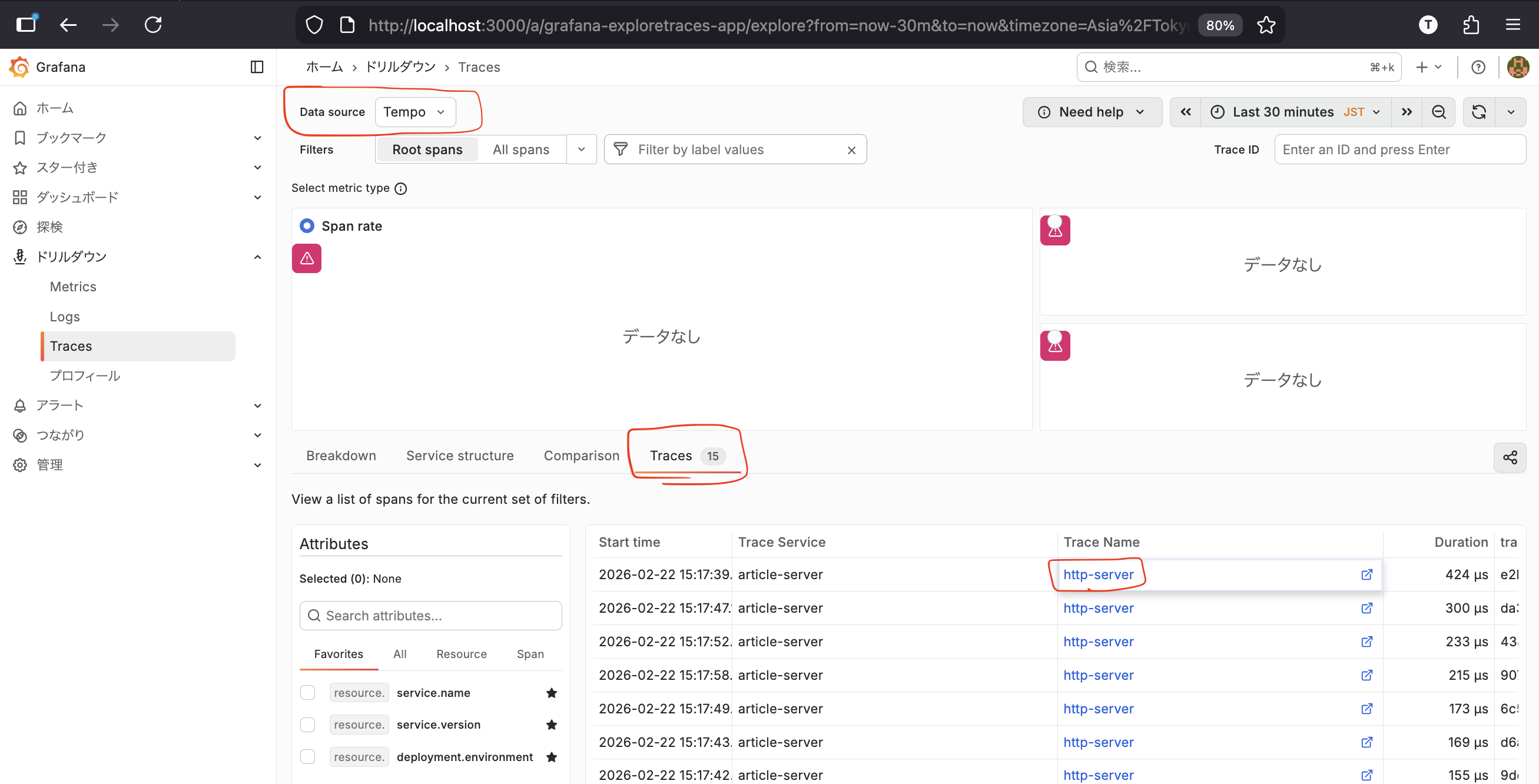Open the first http-server trace in a new tab icon
Viewport: 1539px width, 784px height.
click(1366, 574)
